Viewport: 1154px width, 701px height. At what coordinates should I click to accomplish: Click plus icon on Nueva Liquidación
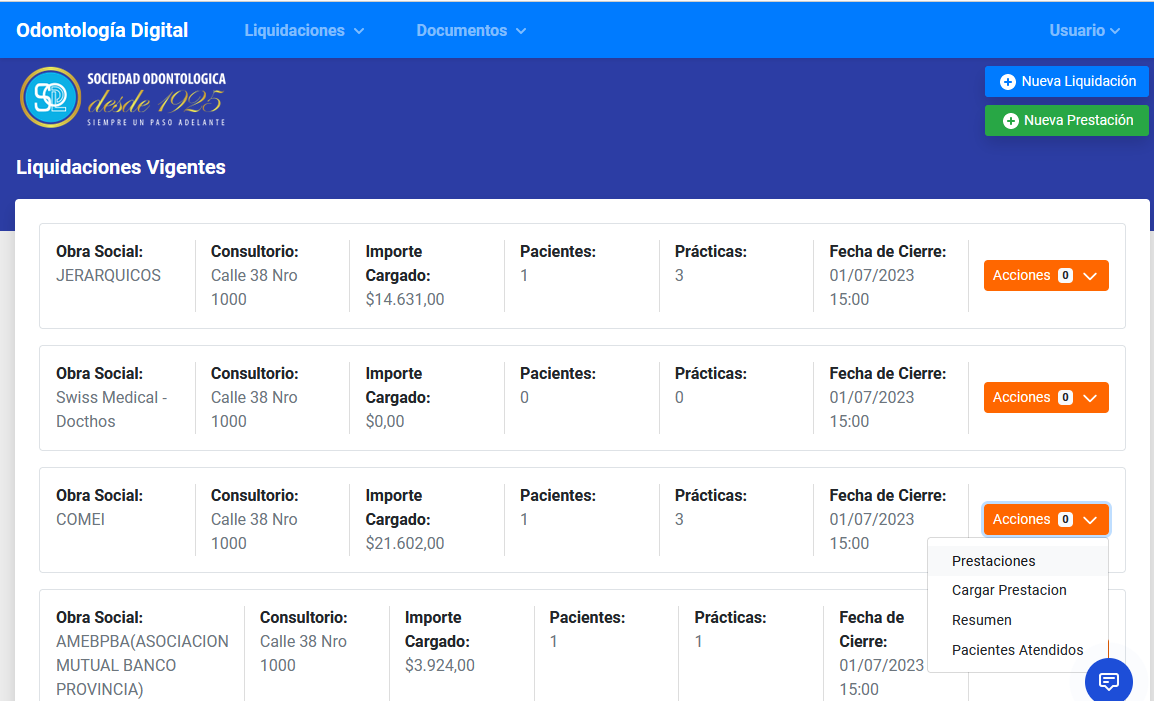pyautogui.click(x=1008, y=82)
